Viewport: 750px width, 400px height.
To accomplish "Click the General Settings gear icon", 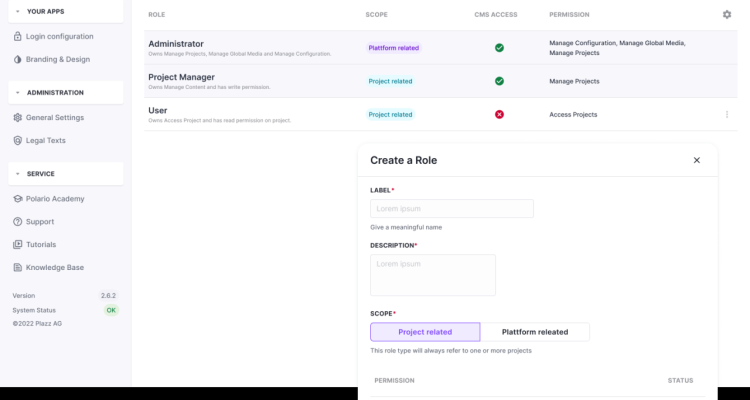I will coord(17,118).
